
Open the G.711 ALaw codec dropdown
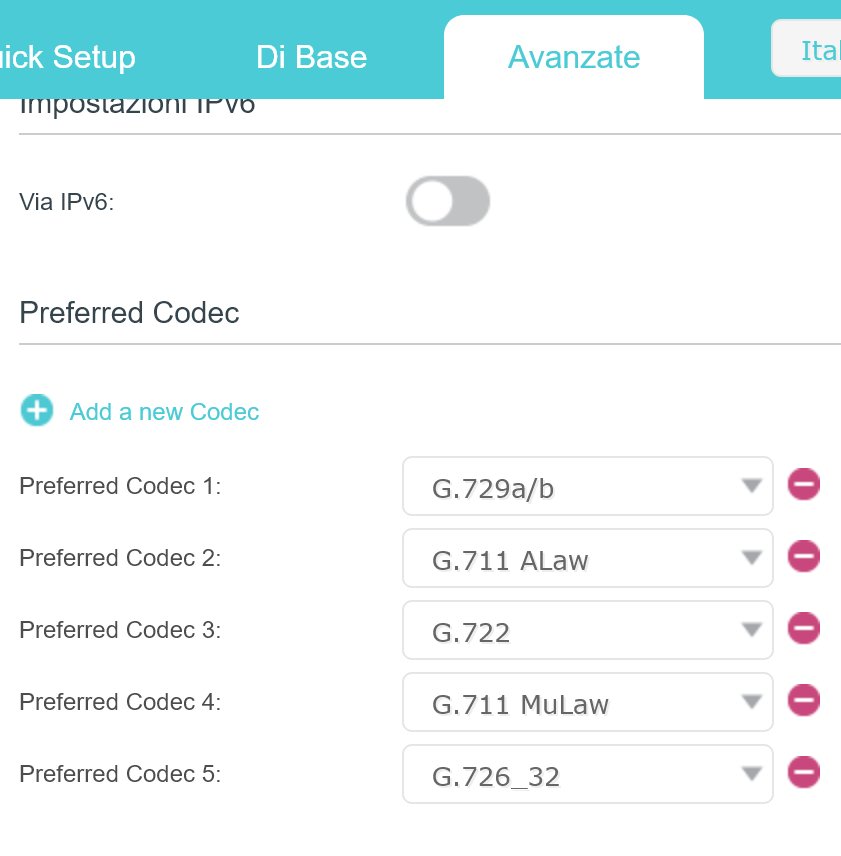(588, 558)
